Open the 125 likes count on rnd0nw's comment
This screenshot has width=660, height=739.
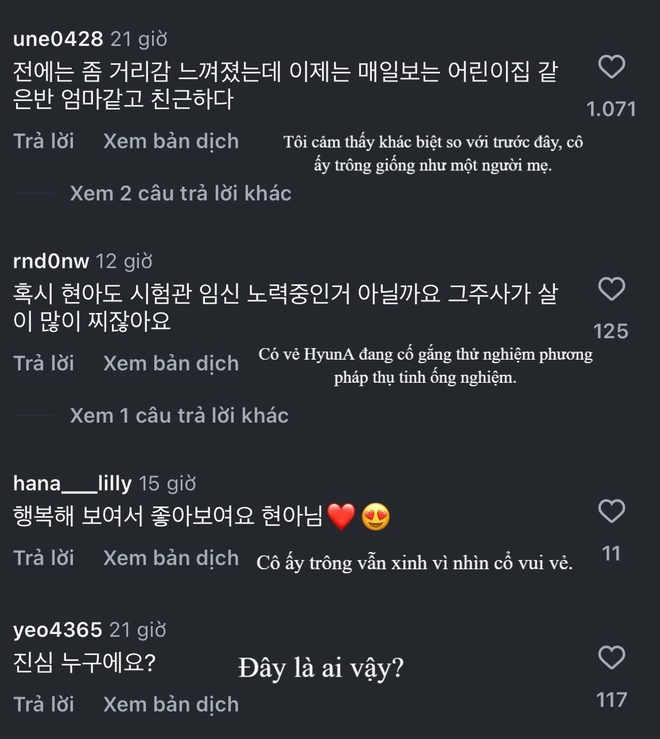pyautogui.click(x=611, y=331)
